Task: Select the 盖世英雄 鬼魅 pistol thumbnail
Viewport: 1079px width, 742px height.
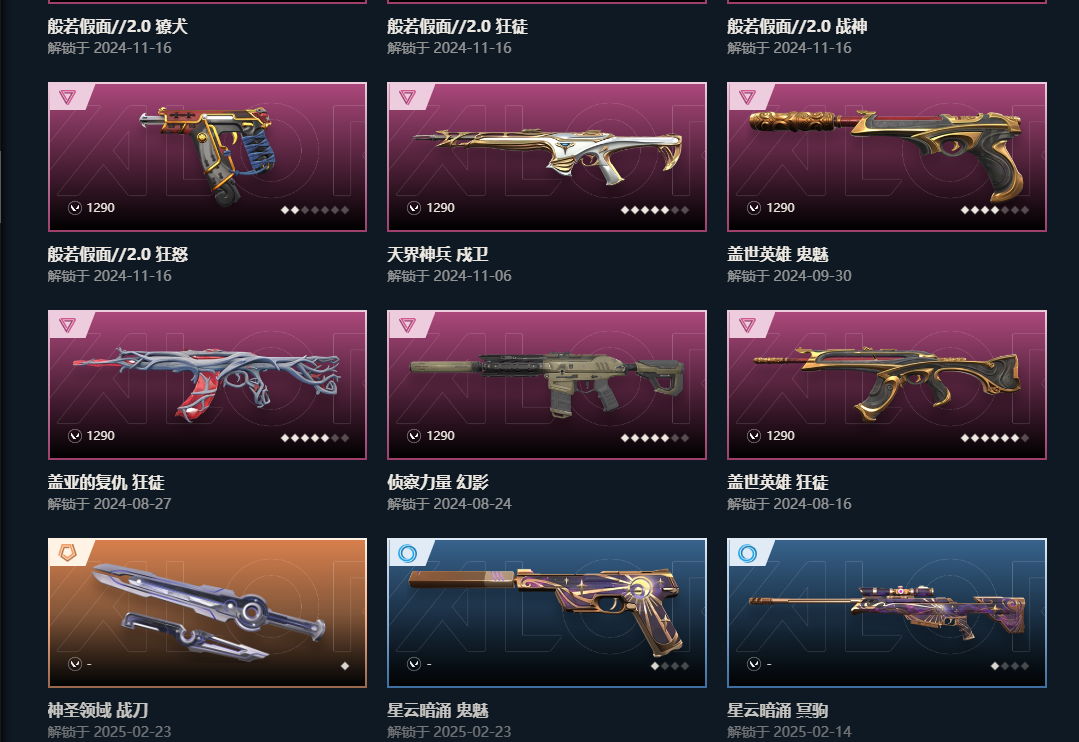Action: pyautogui.click(x=887, y=157)
